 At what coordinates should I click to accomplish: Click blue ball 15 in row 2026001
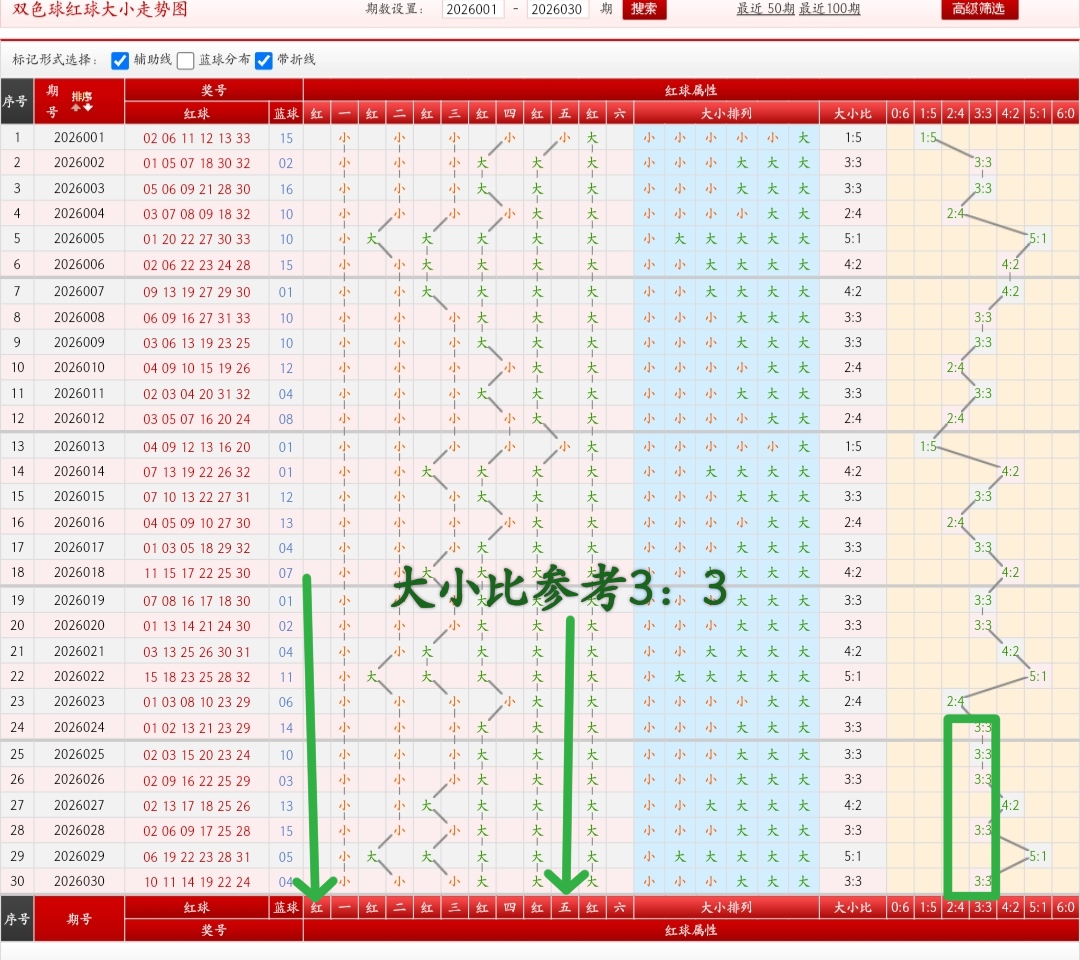(286, 138)
